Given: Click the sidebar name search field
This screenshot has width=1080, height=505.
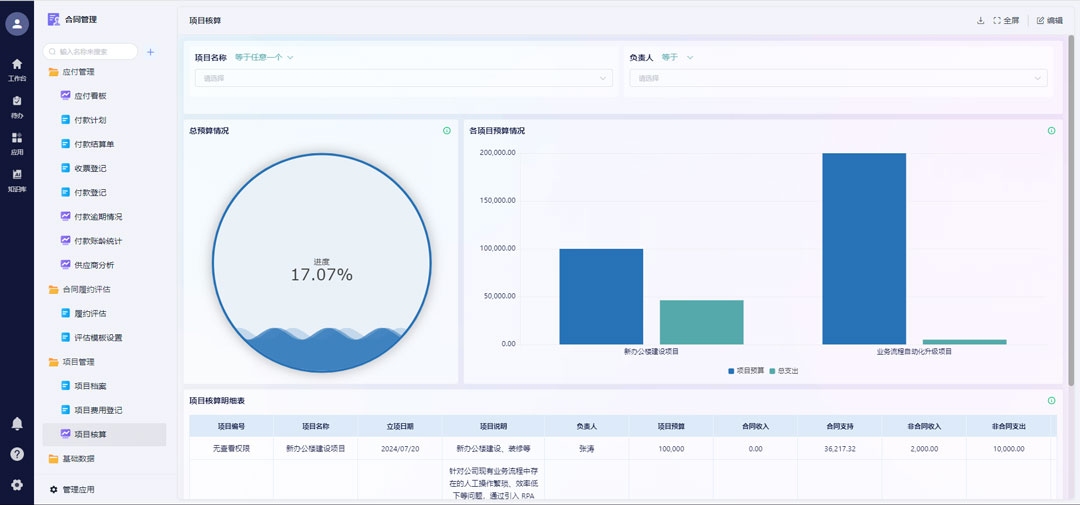Looking at the screenshot, I should pos(94,51).
